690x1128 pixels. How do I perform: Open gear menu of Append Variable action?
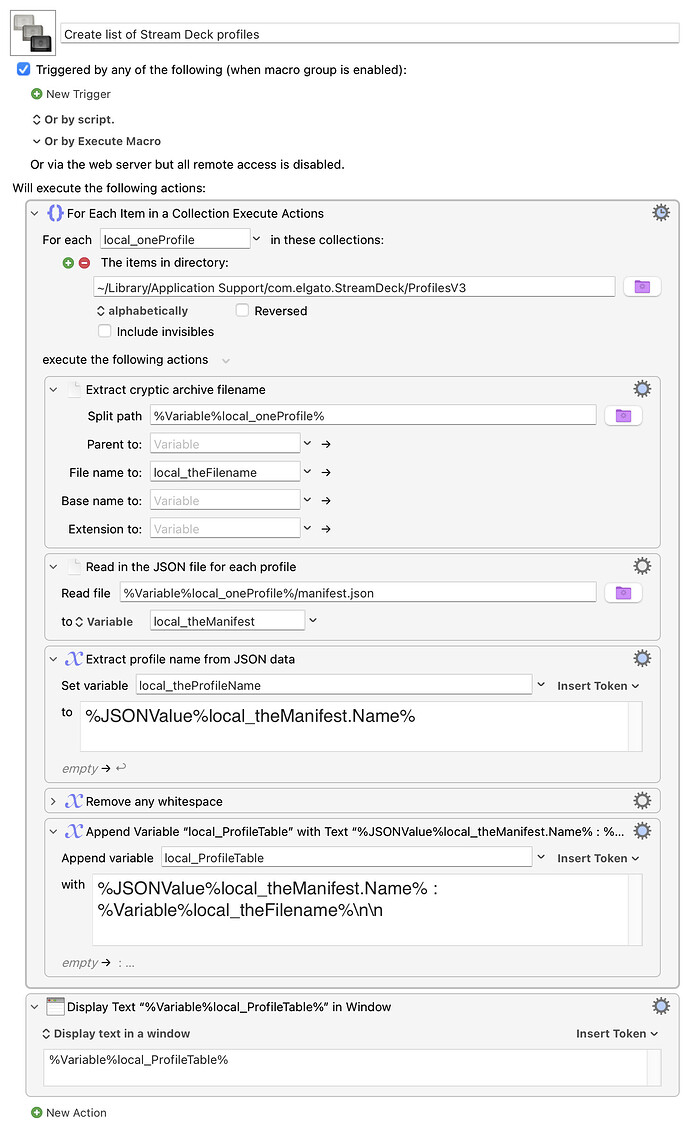(642, 831)
